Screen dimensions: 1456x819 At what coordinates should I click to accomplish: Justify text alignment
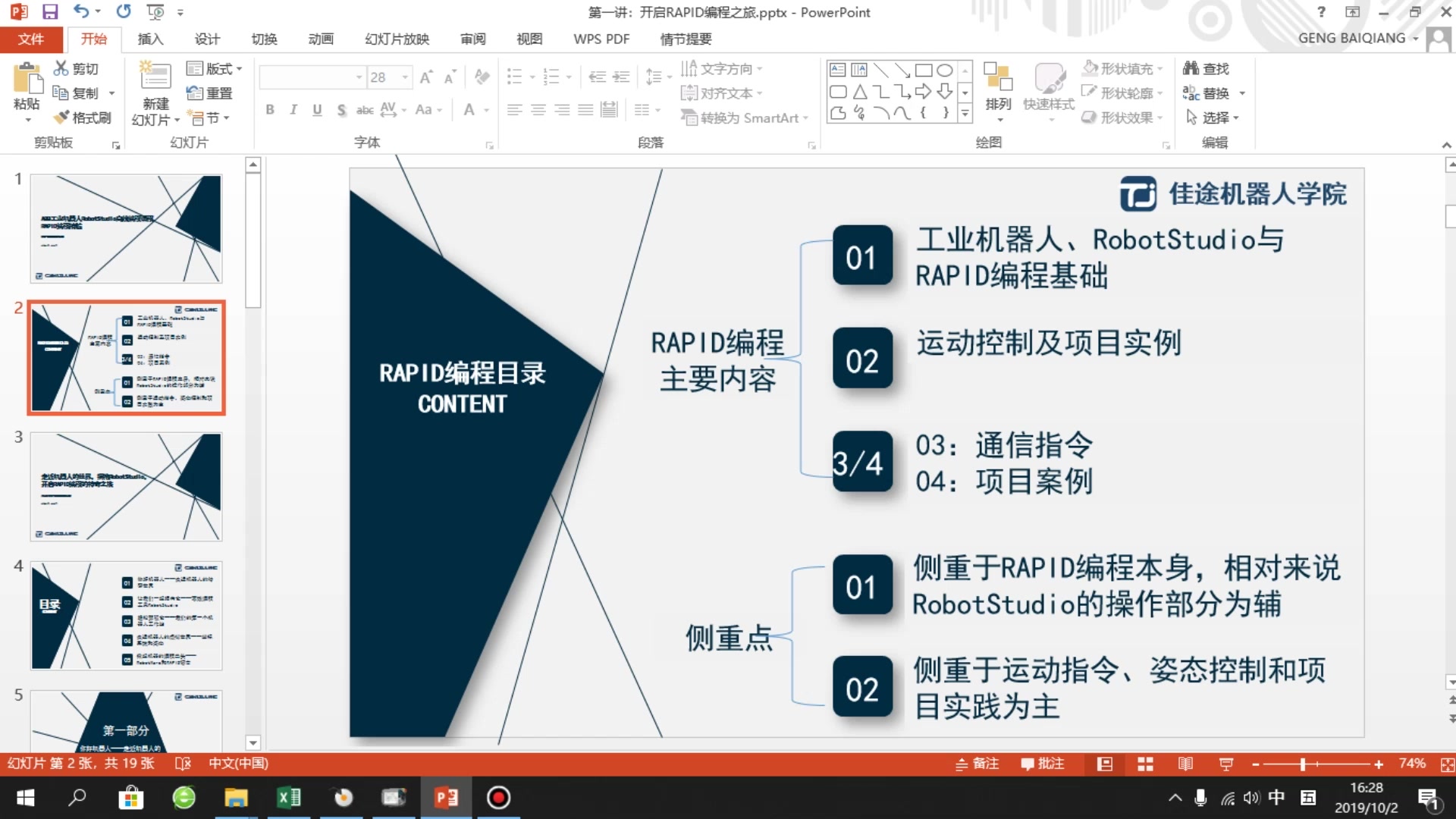coord(585,110)
